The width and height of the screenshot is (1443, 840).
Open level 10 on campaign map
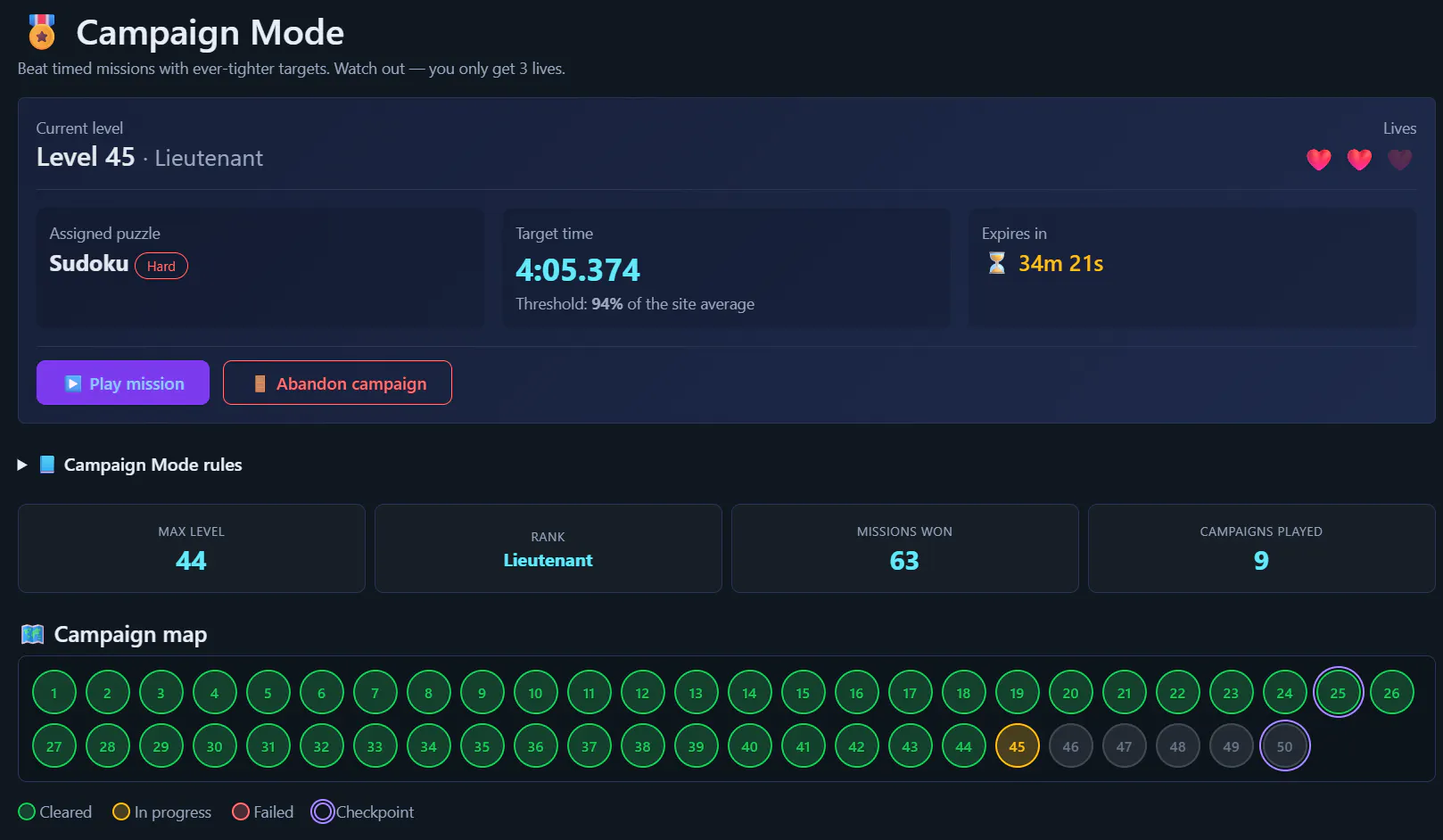click(x=536, y=693)
